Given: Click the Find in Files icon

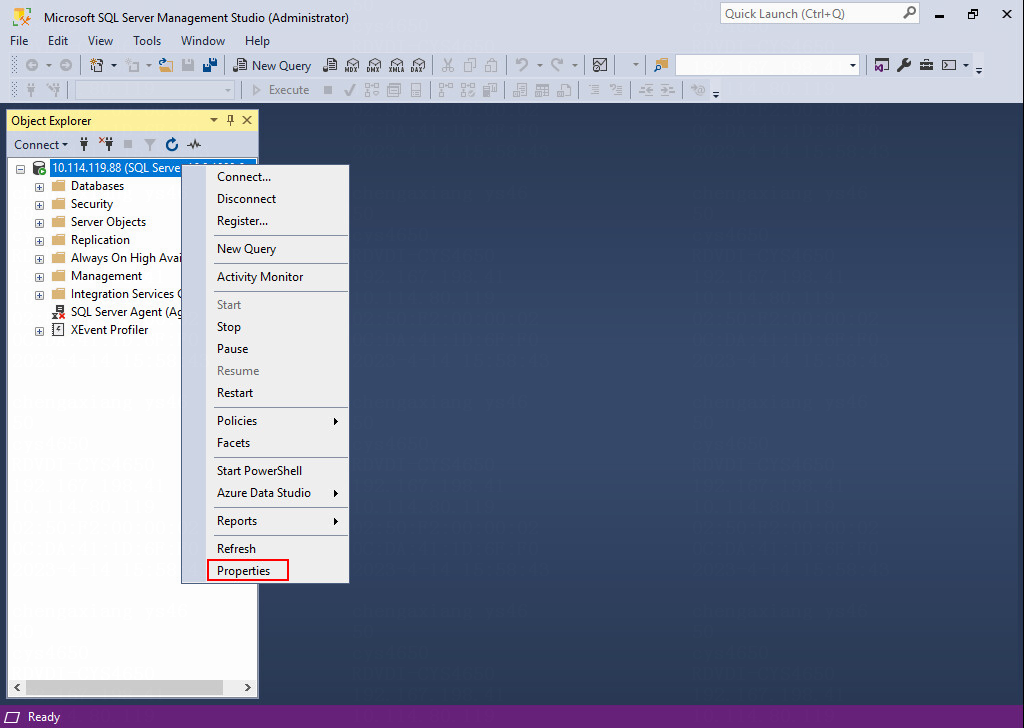Looking at the screenshot, I should [x=661, y=65].
